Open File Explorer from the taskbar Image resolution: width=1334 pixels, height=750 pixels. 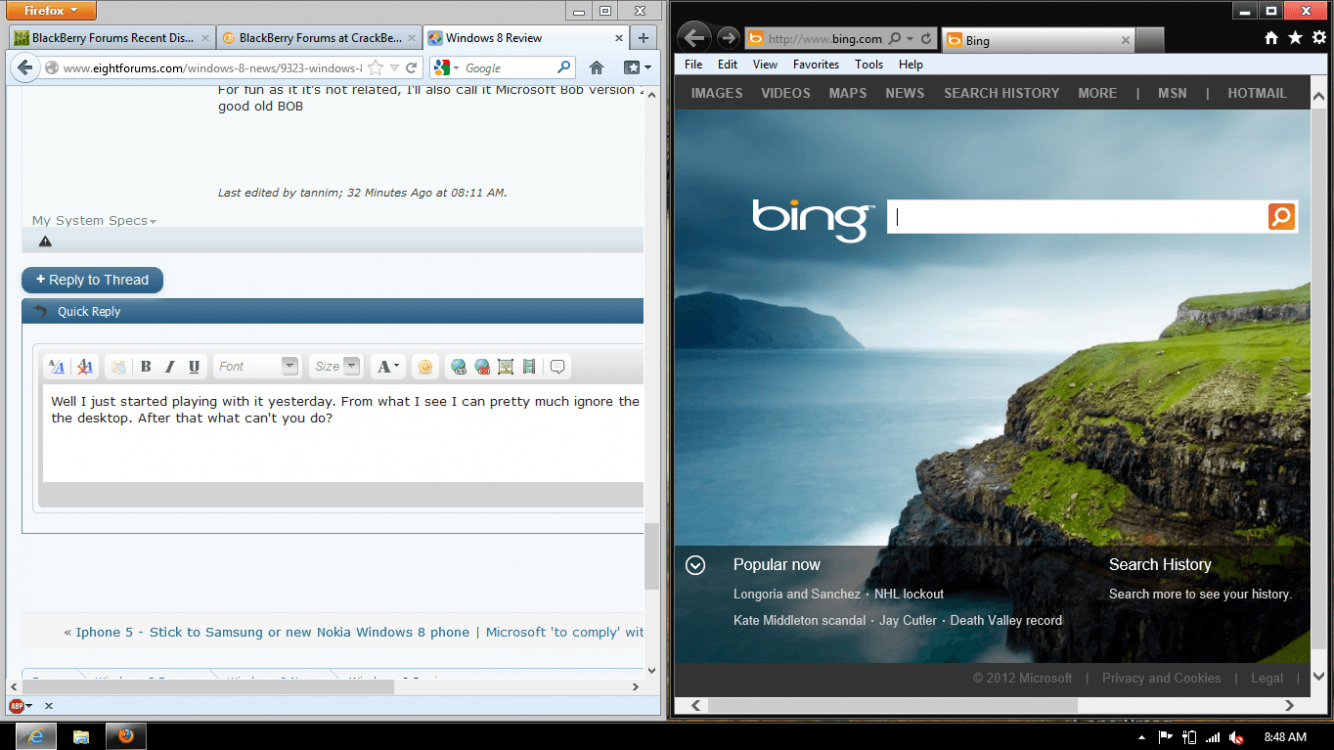[x=81, y=736]
